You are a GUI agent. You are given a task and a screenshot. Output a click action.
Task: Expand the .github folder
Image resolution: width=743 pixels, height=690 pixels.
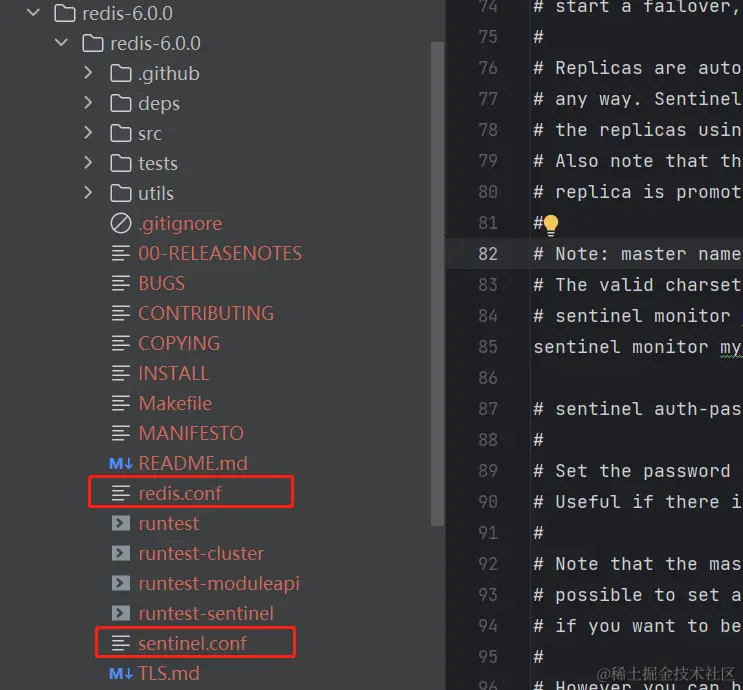pyautogui.click(x=88, y=73)
